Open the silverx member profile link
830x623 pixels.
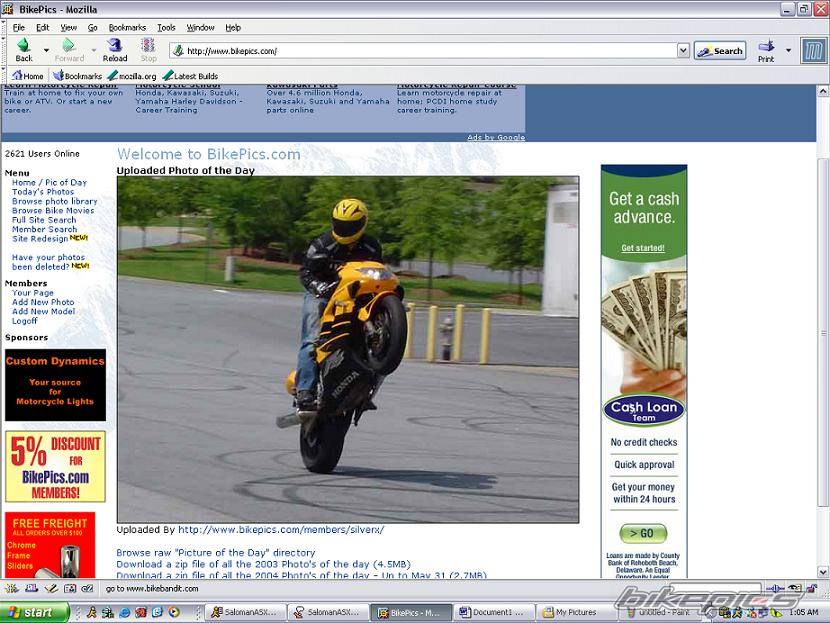281,529
